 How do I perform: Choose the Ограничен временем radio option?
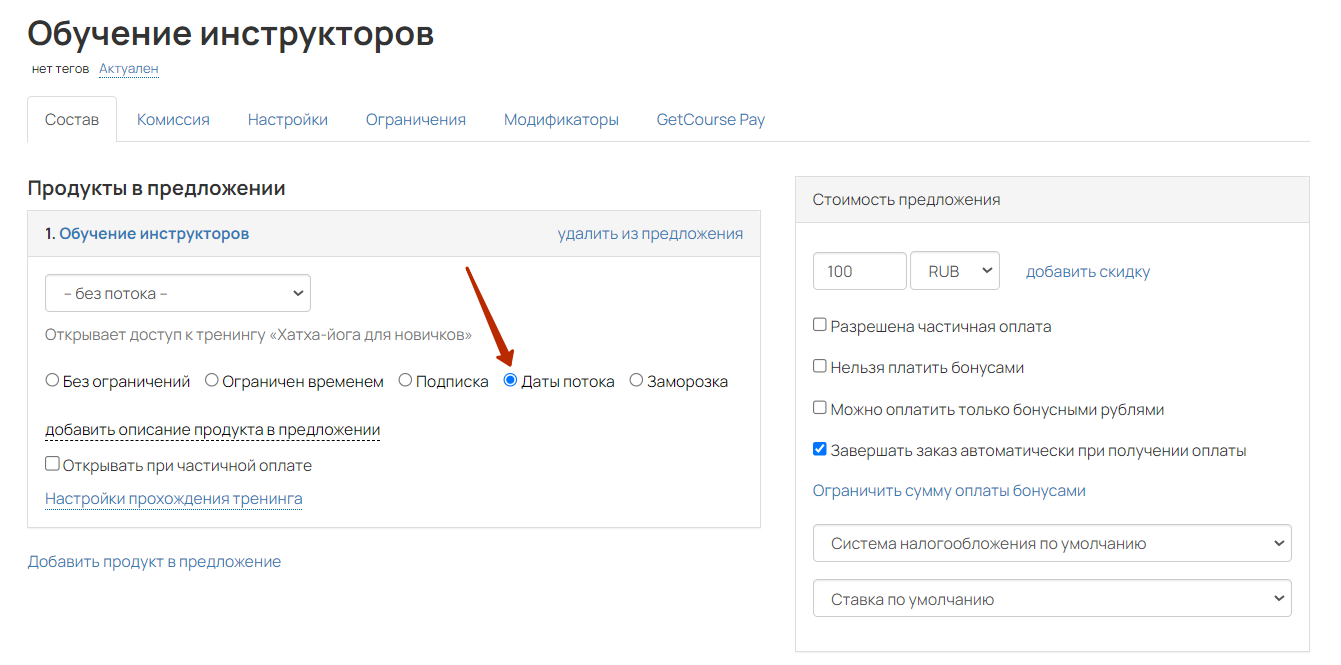tap(212, 381)
